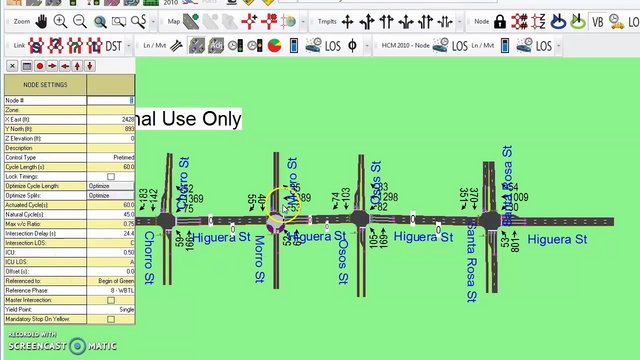
Task: Click the Zoom Out magnifier
Action: (80, 21)
